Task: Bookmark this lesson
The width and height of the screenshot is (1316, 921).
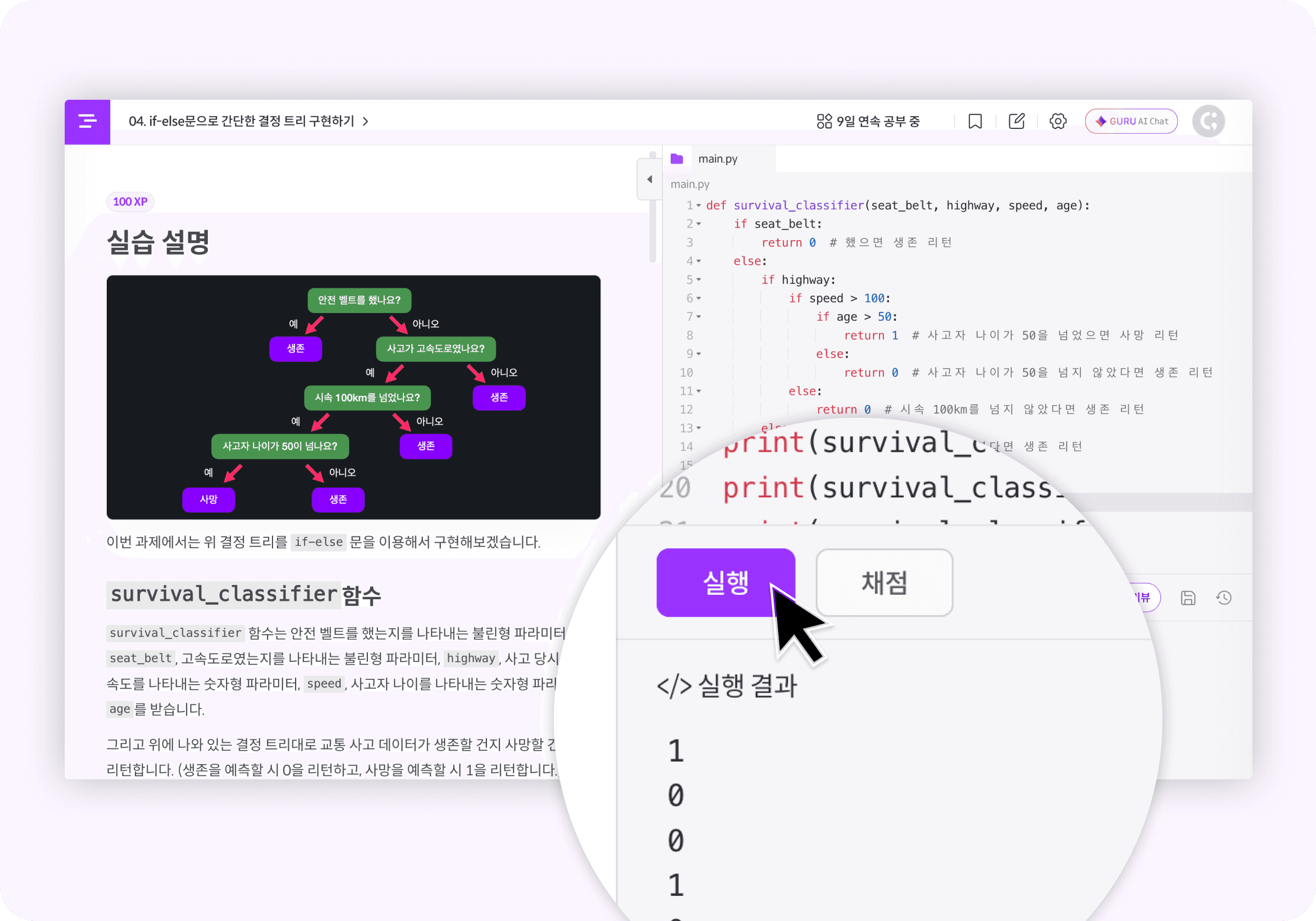Action: tap(975, 121)
